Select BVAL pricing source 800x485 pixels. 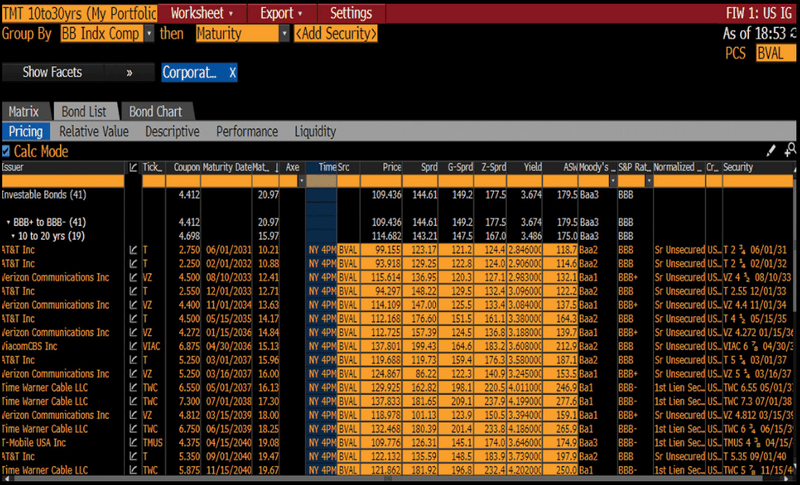[775, 53]
